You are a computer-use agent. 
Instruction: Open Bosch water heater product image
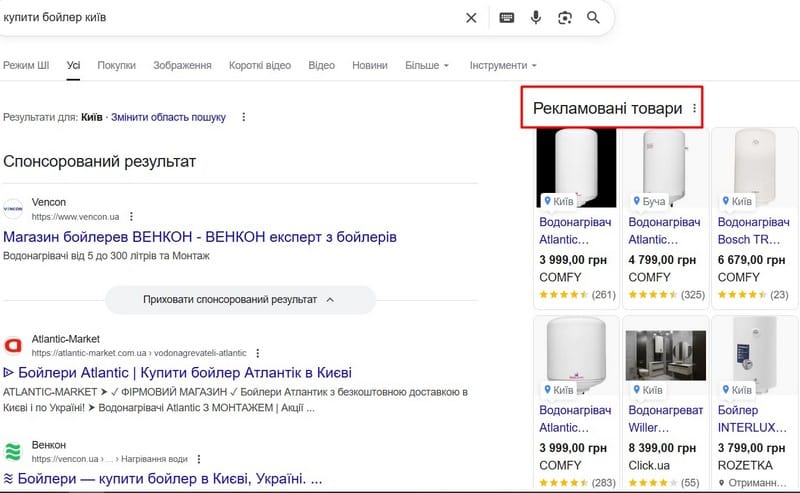click(x=755, y=168)
